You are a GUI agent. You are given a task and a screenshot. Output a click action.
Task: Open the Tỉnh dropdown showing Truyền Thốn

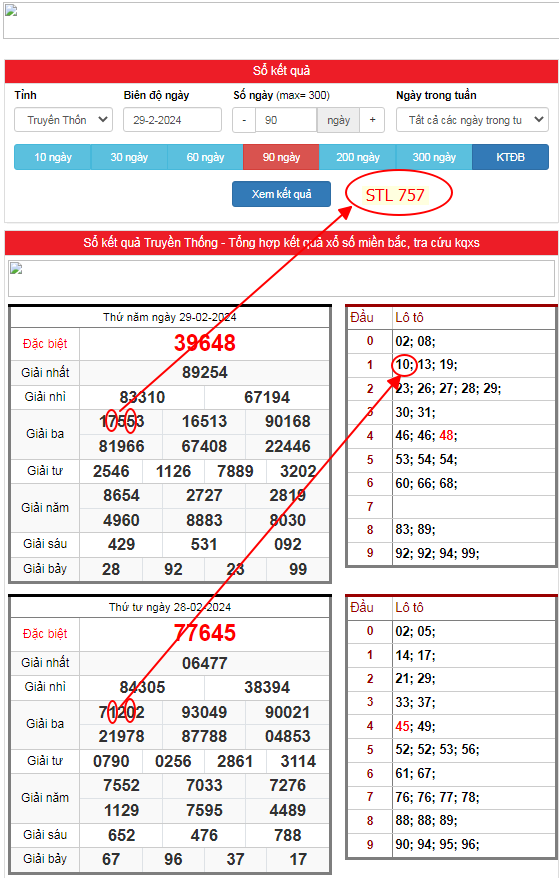(x=63, y=120)
